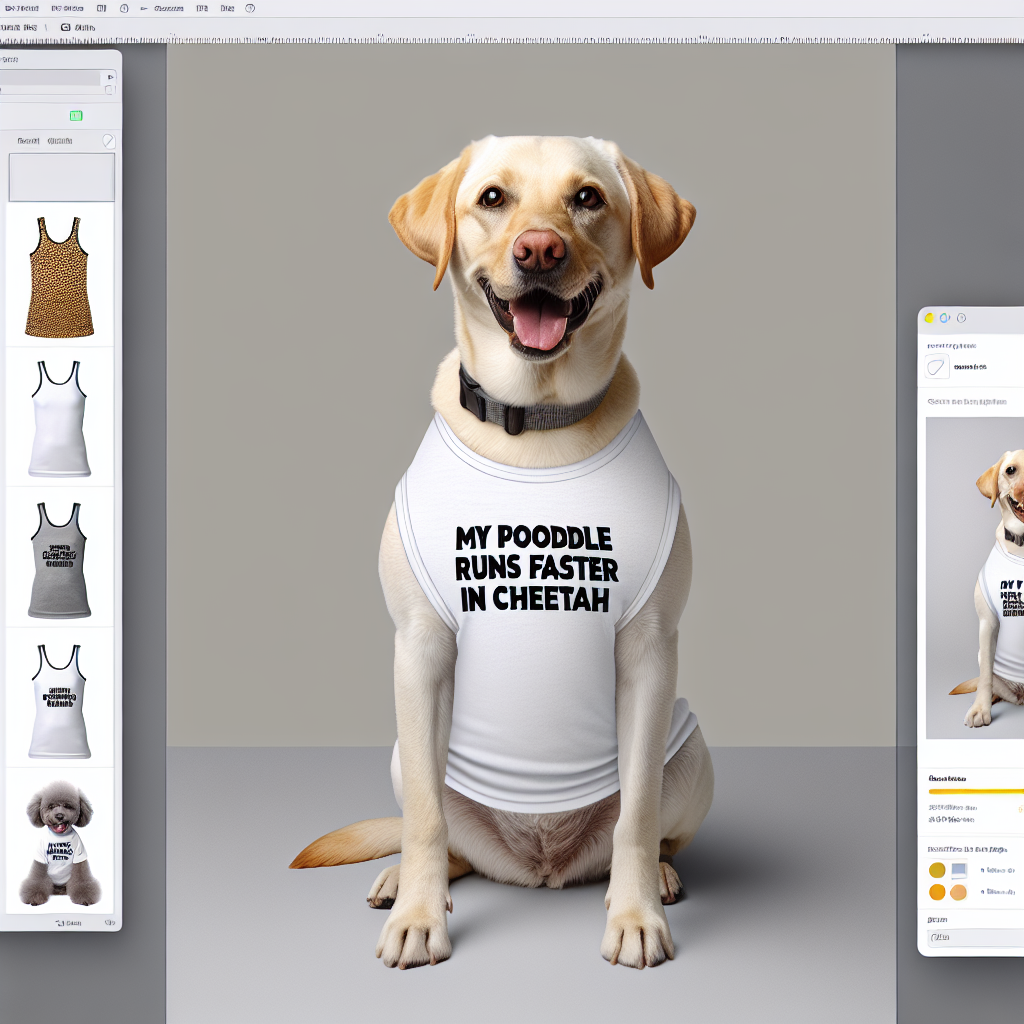This screenshot has height=1024, width=1024.
Task: Choose the gray tank top with text
Action: pos(59,560)
